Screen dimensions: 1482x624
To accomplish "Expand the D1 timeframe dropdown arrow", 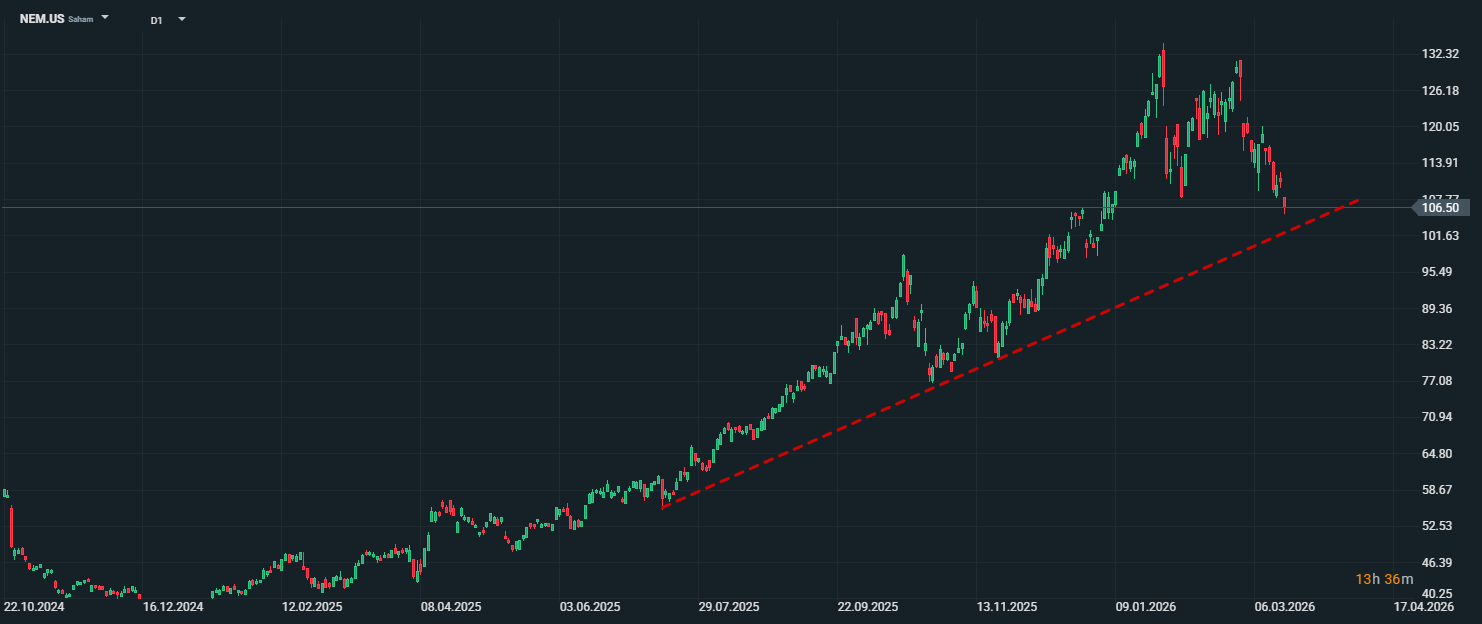I will click(x=181, y=19).
